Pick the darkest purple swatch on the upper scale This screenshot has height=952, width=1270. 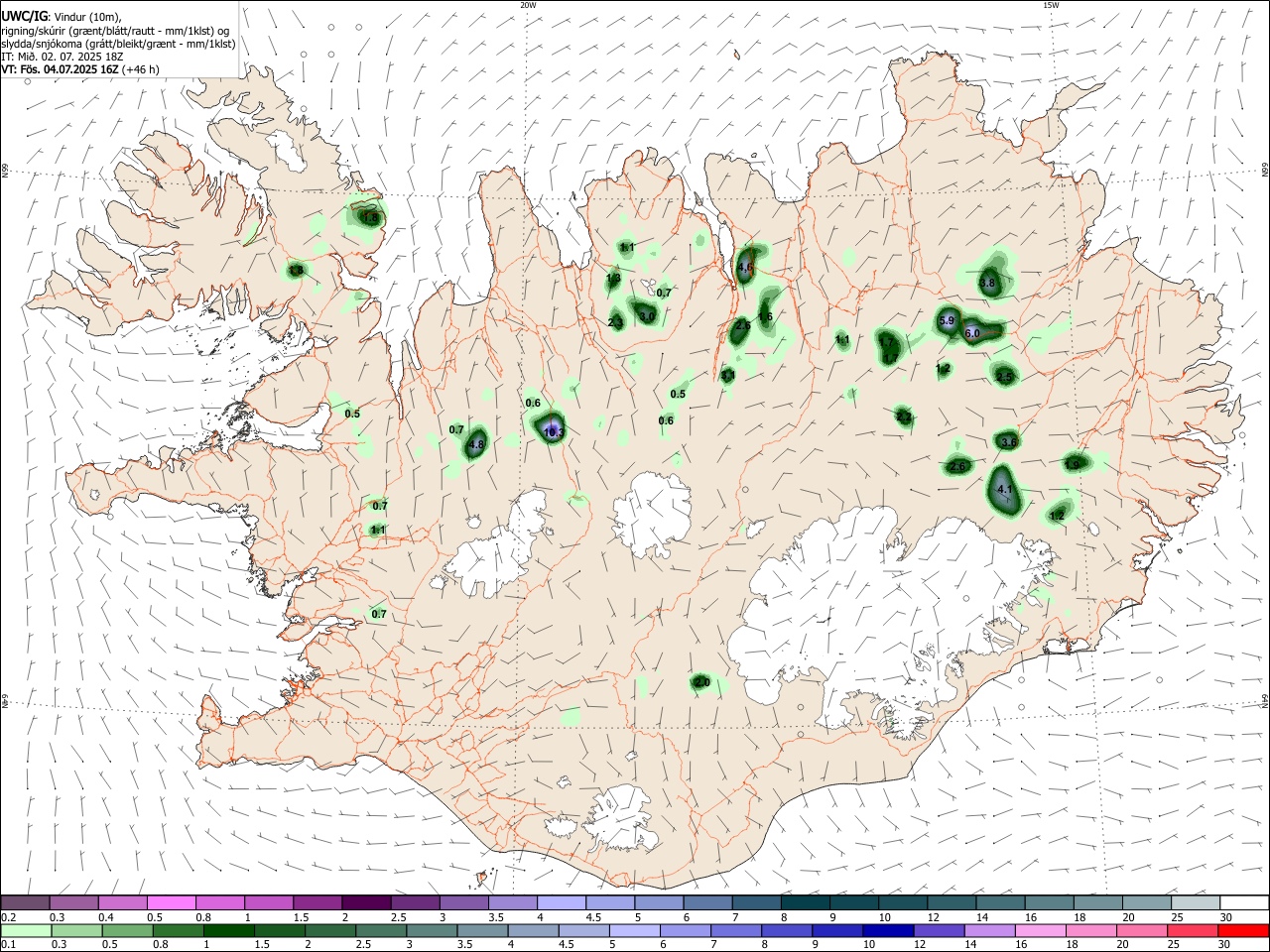point(366,903)
